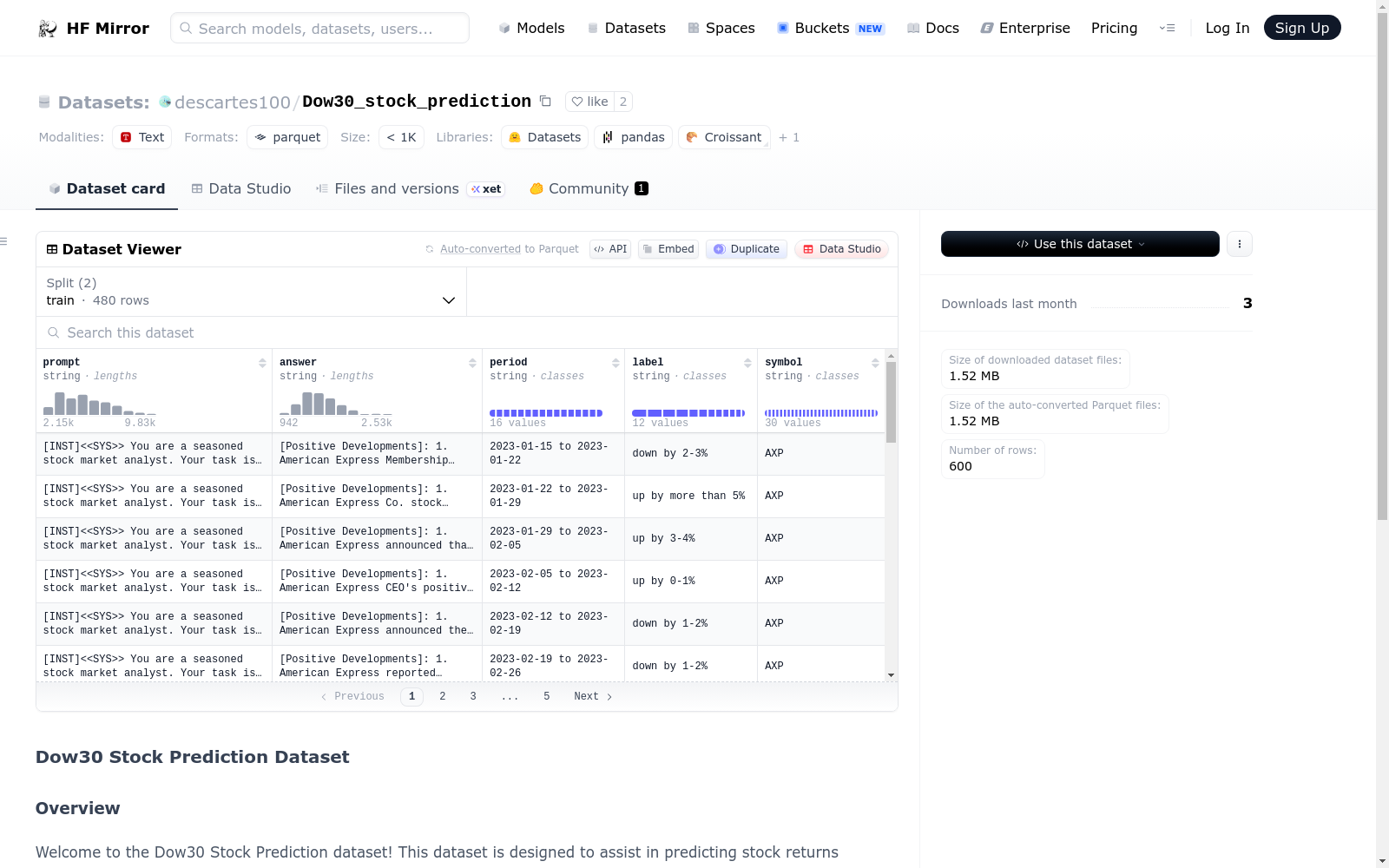Click the Datasets library tag
This screenshot has height=868, width=1389.
tap(545, 137)
